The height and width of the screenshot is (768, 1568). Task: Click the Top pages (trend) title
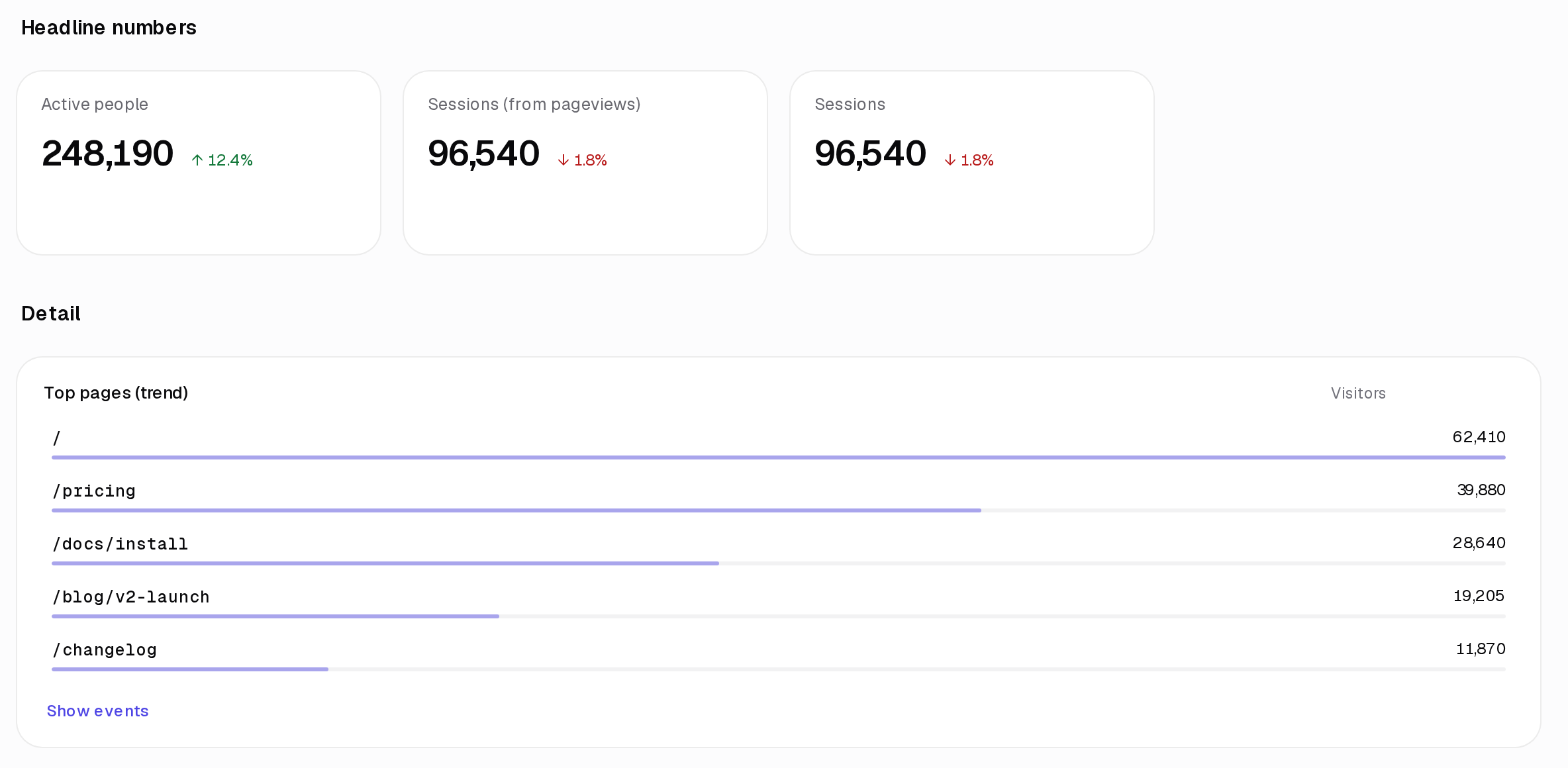[116, 393]
